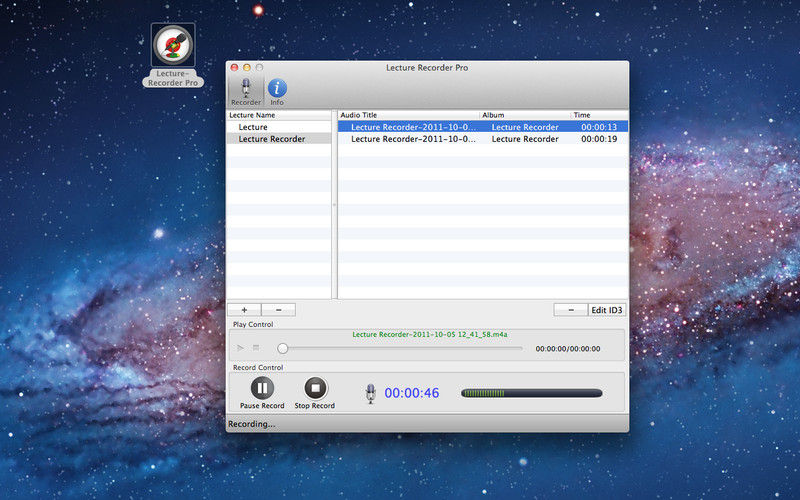Image resolution: width=800 pixels, height=500 pixels.
Task: Click the Stop Record button
Action: (x=315, y=388)
